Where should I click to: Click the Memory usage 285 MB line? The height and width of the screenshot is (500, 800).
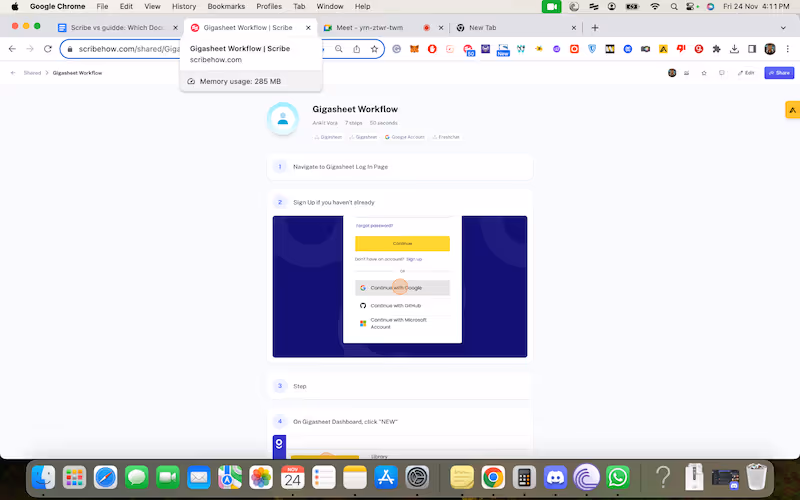[251, 81]
